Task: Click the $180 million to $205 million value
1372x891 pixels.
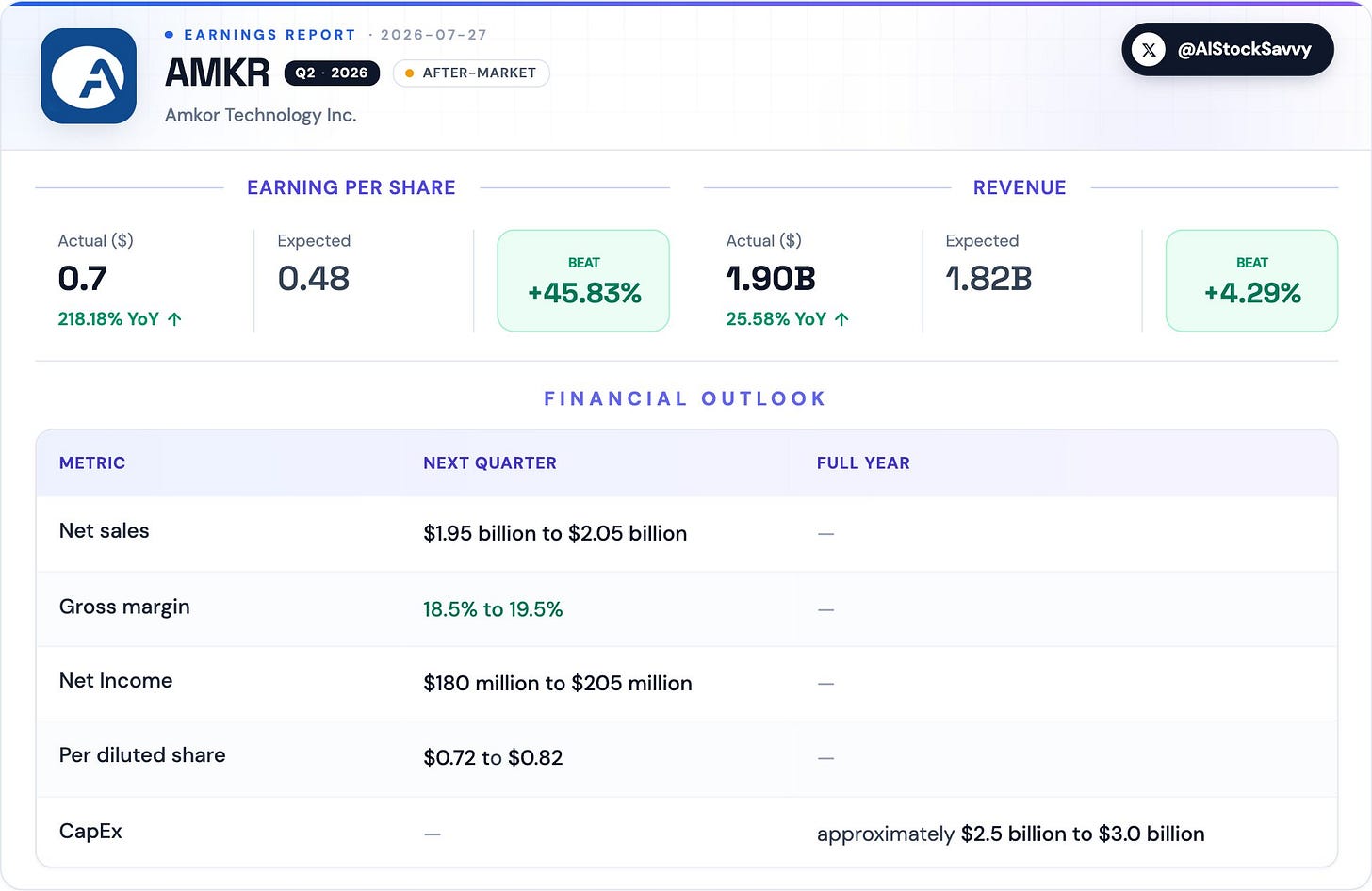Action: point(558,683)
